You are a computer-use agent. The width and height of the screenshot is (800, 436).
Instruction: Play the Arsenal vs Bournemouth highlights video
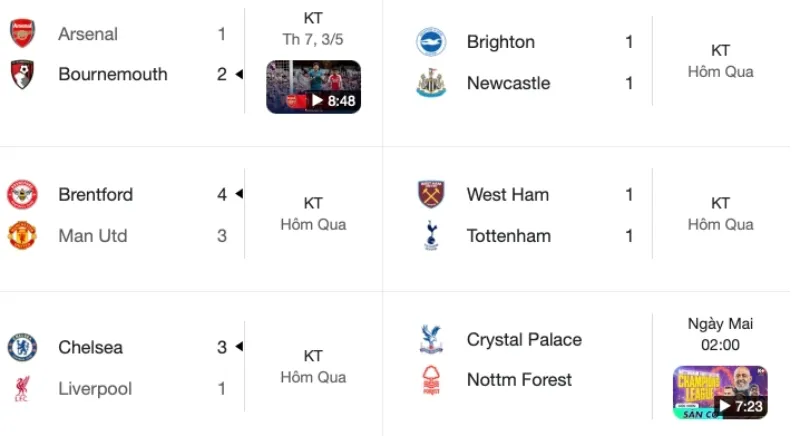(x=313, y=87)
